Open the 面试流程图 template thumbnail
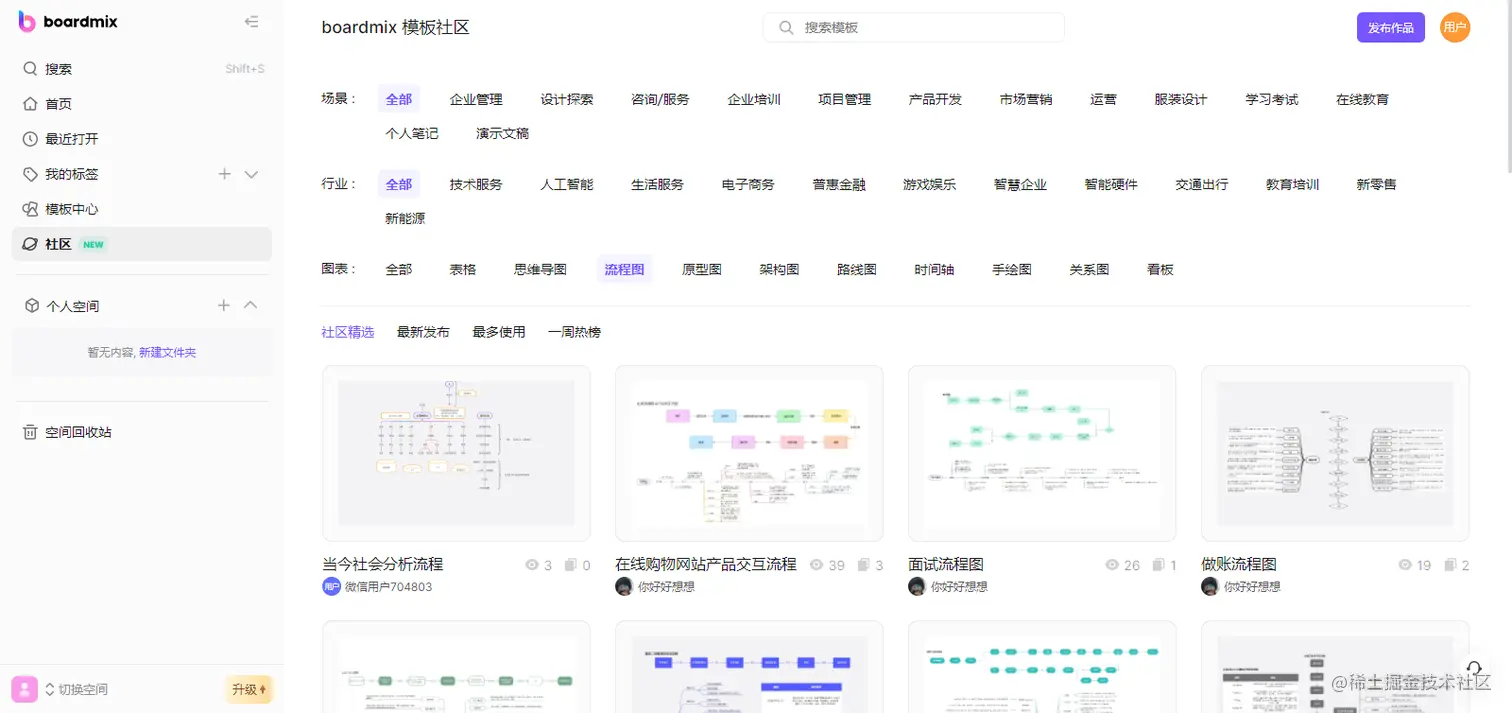The height and width of the screenshot is (713, 1512). pos(1042,453)
